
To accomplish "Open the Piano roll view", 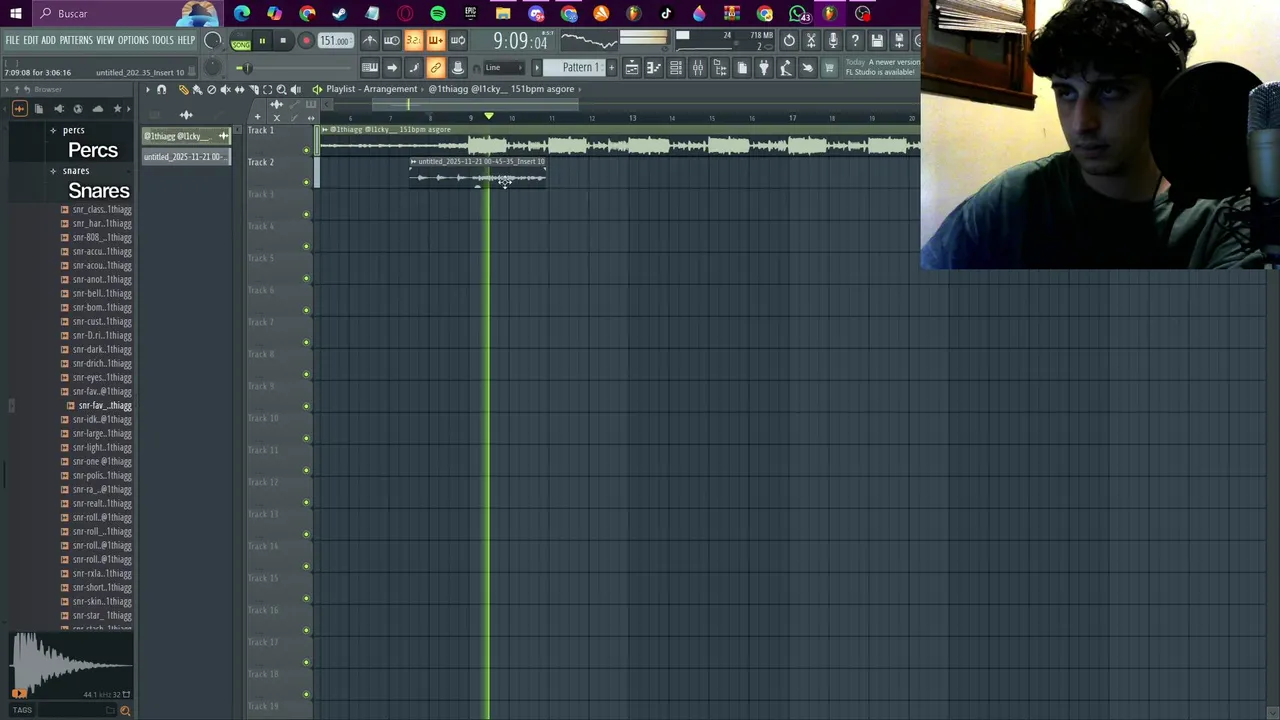I will click(653, 67).
